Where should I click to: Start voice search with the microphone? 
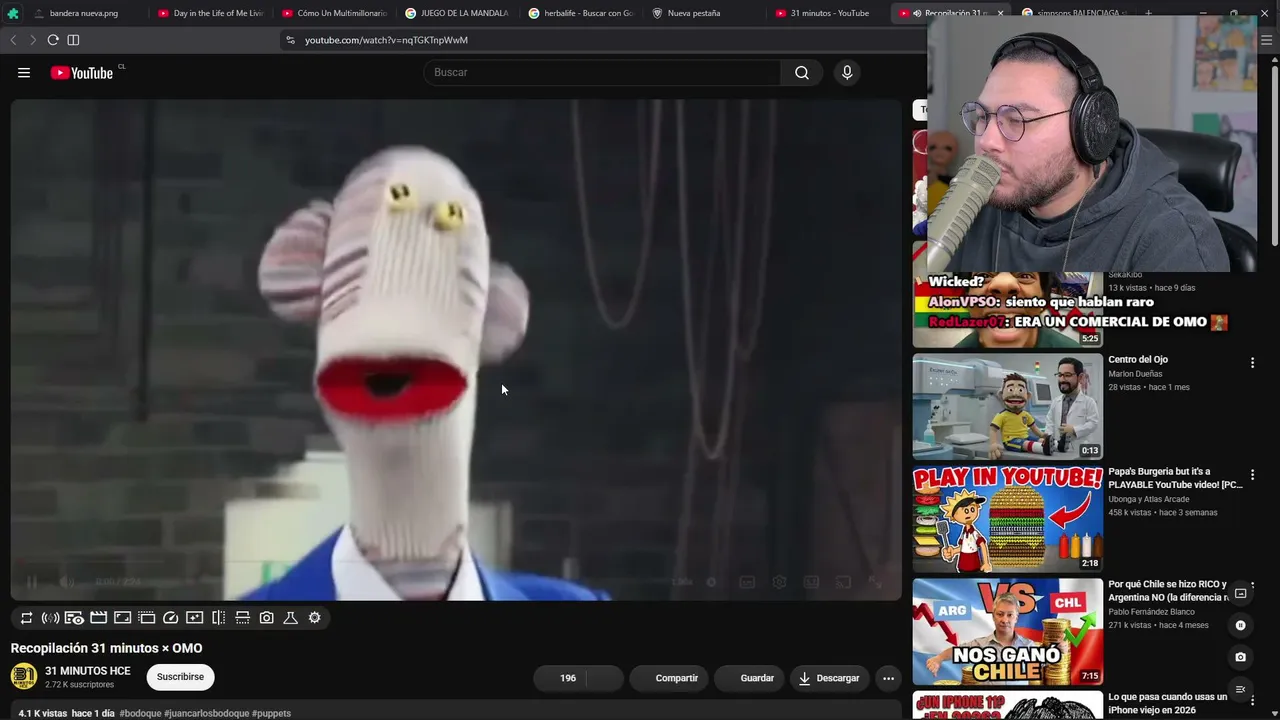point(847,72)
